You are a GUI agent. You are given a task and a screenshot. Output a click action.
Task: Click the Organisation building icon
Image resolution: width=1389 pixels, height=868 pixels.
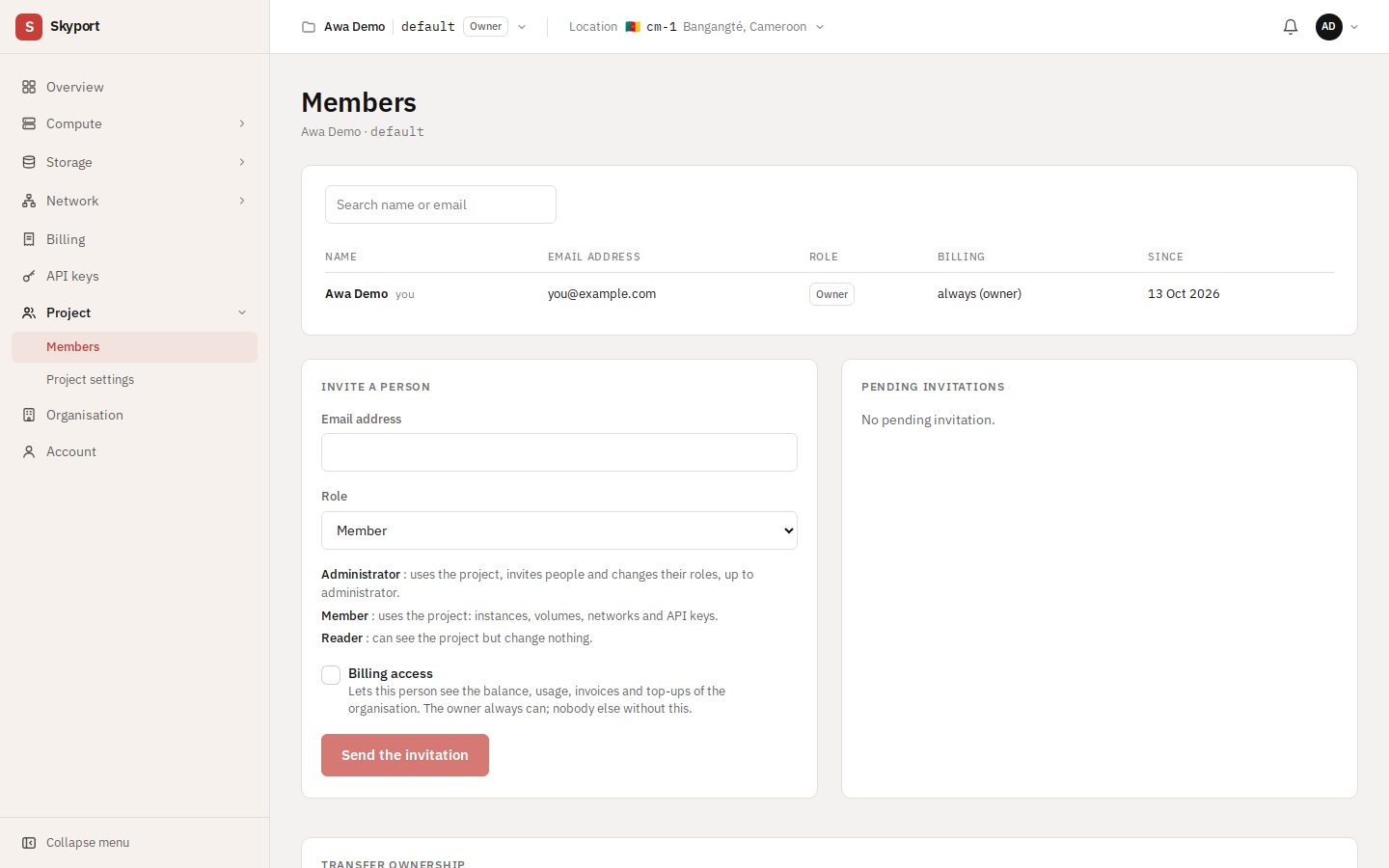point(29,415)
